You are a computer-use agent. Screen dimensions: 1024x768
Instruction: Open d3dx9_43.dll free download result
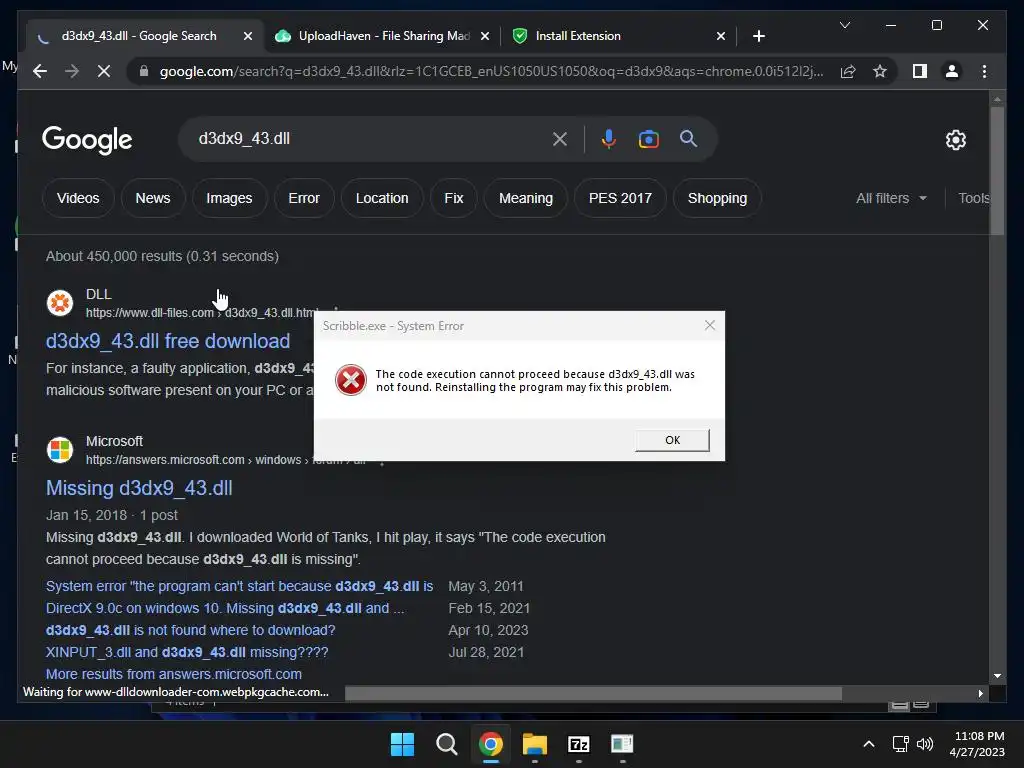point(168,341)
